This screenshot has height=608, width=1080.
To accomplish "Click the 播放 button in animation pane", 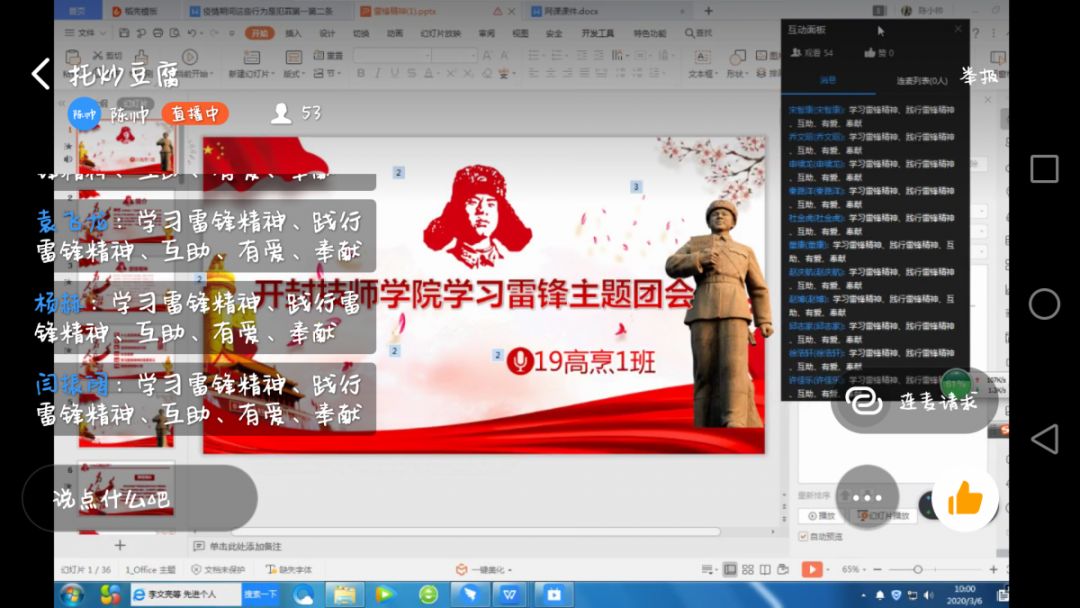I will (822, 515).
